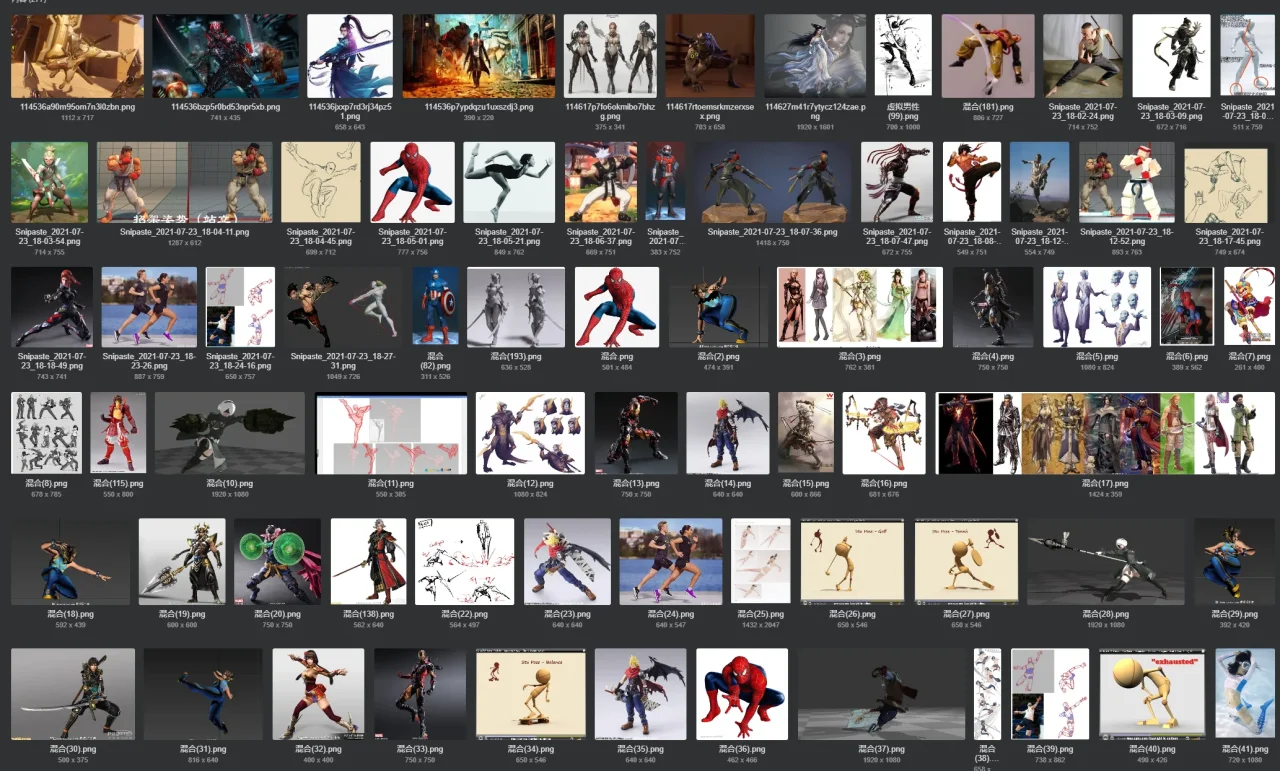Click the label 混合(138).png
This screenshot has height=771, width=1280.
point(369,614)
